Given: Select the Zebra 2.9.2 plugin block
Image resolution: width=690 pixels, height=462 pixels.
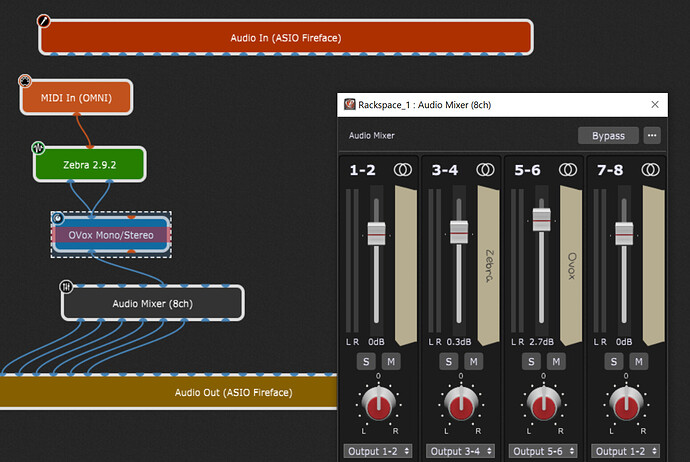Looking at the screenshot, I should pyautogui.click(x=90, y=165).
